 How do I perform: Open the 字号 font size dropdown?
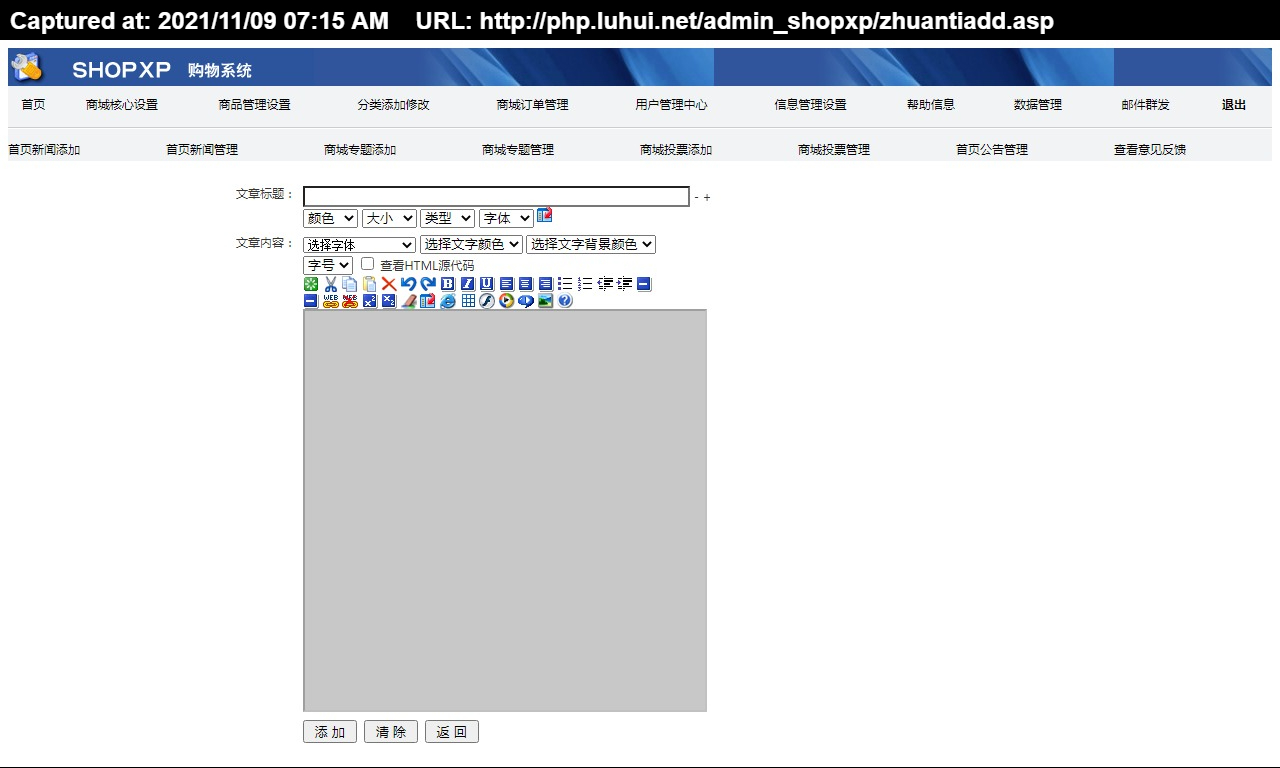[328, 265]
